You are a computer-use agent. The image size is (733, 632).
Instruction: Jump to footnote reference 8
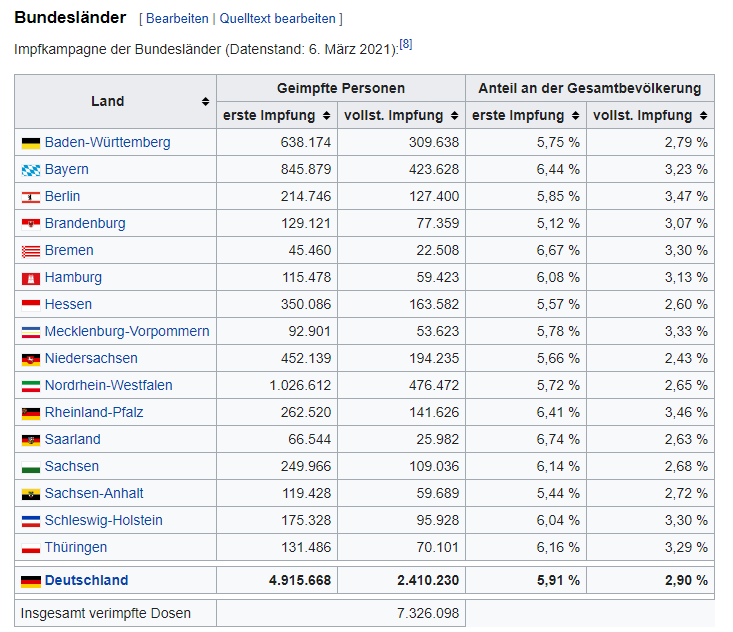tap(405, 44)
